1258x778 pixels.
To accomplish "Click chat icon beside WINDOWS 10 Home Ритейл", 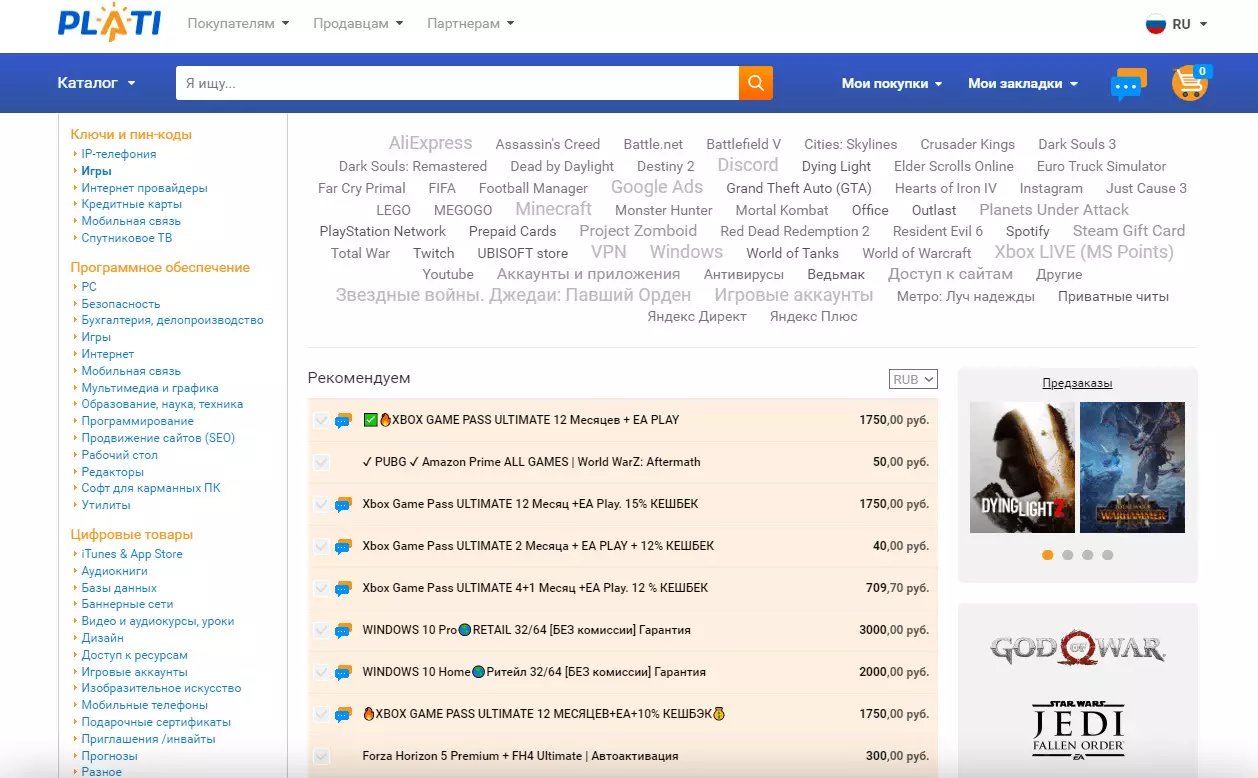I will coord(343,673).
